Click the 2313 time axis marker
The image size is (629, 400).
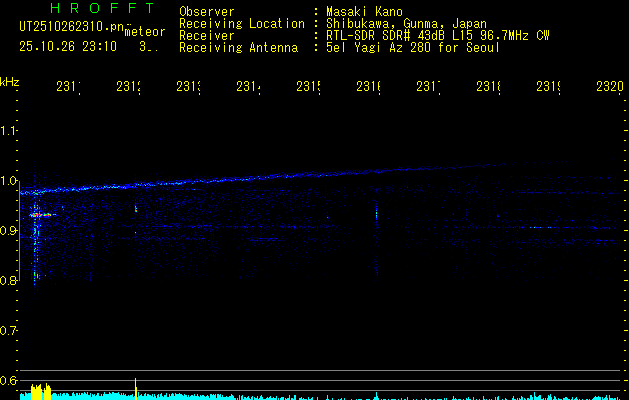pos(189,87)
